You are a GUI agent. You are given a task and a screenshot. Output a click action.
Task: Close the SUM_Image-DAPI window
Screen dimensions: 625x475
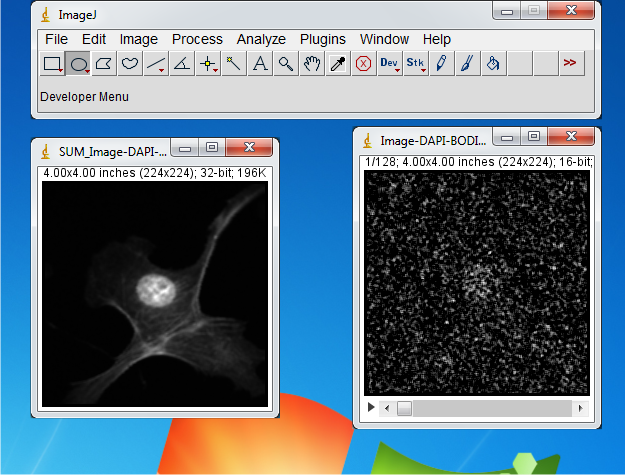pos(249,147)
